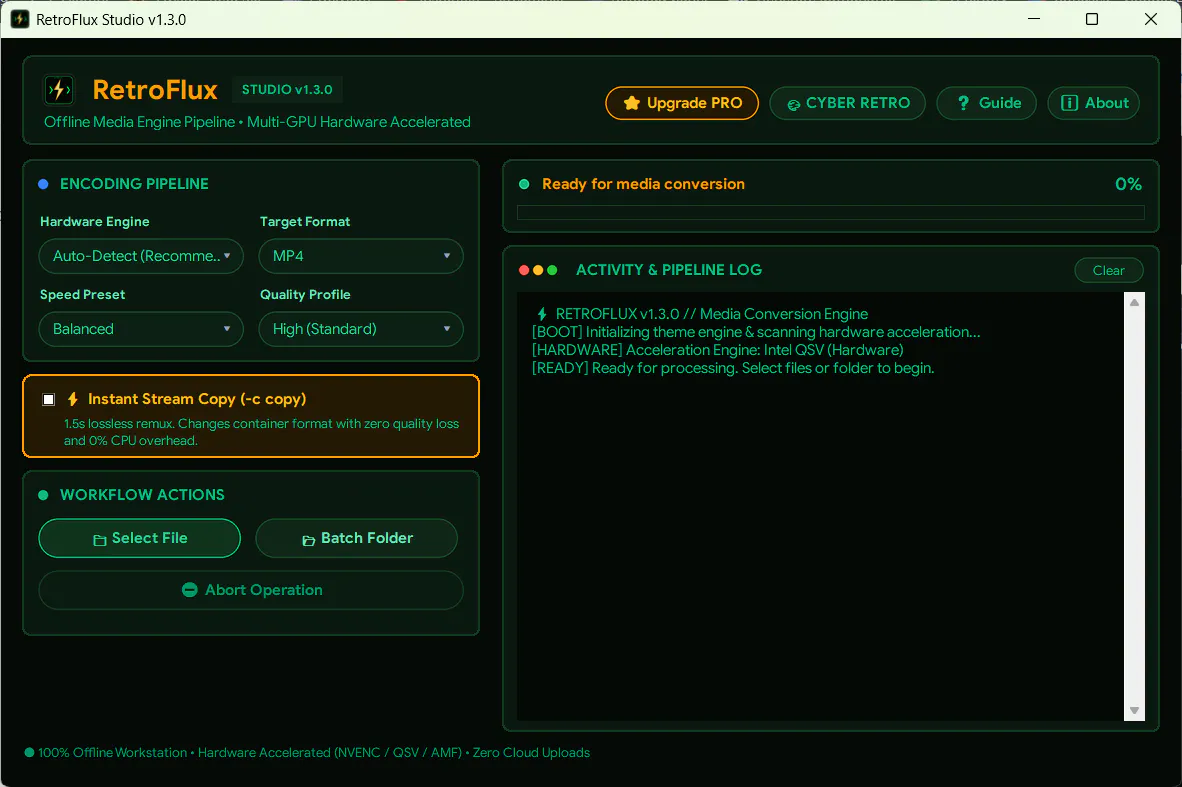The height and width of the screenshot is (787, 1182).
Task: Click the palette icon beside CYBER RETRO
Action: pos(794,105)
